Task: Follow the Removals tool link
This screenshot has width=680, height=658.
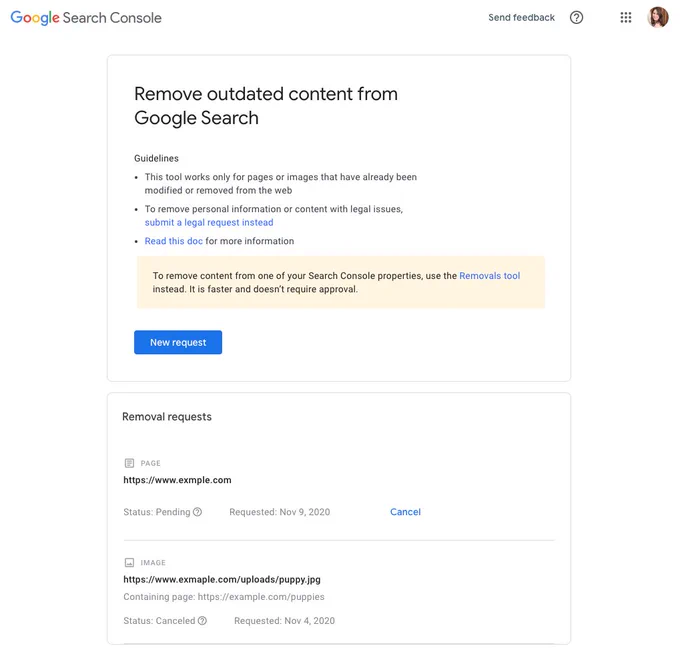Action: pos(490,276)
